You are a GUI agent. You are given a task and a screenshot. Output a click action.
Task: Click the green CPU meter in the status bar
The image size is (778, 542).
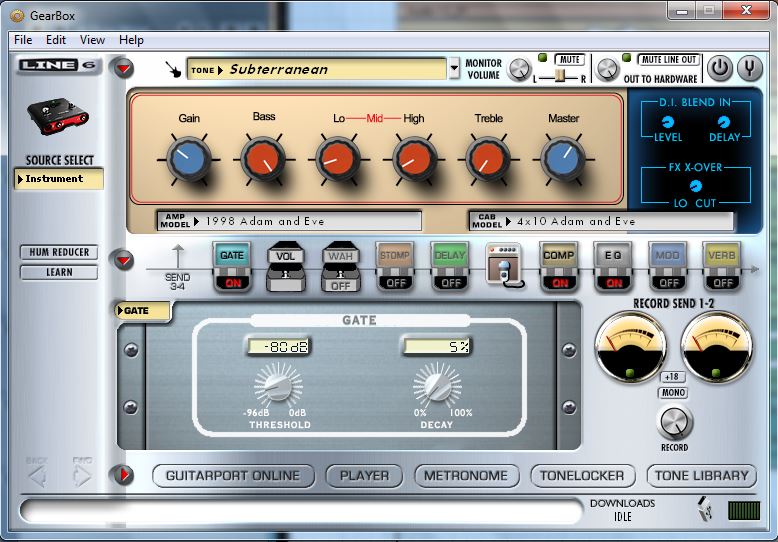pyautogui.click(x=744, y=510)
